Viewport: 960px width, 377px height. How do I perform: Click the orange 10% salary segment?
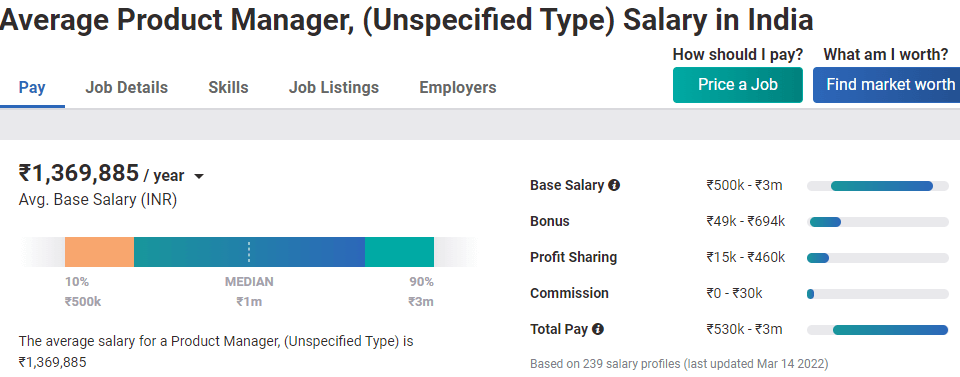[x=99, y=252]
